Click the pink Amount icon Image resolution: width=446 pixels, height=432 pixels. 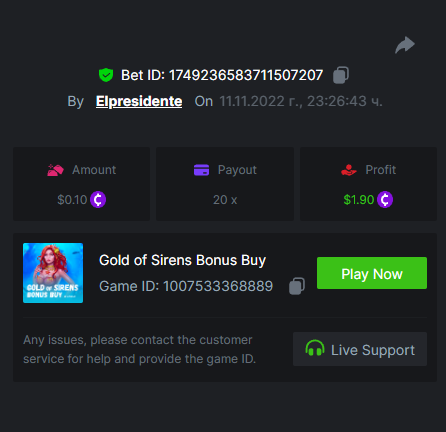click(55, 170)
